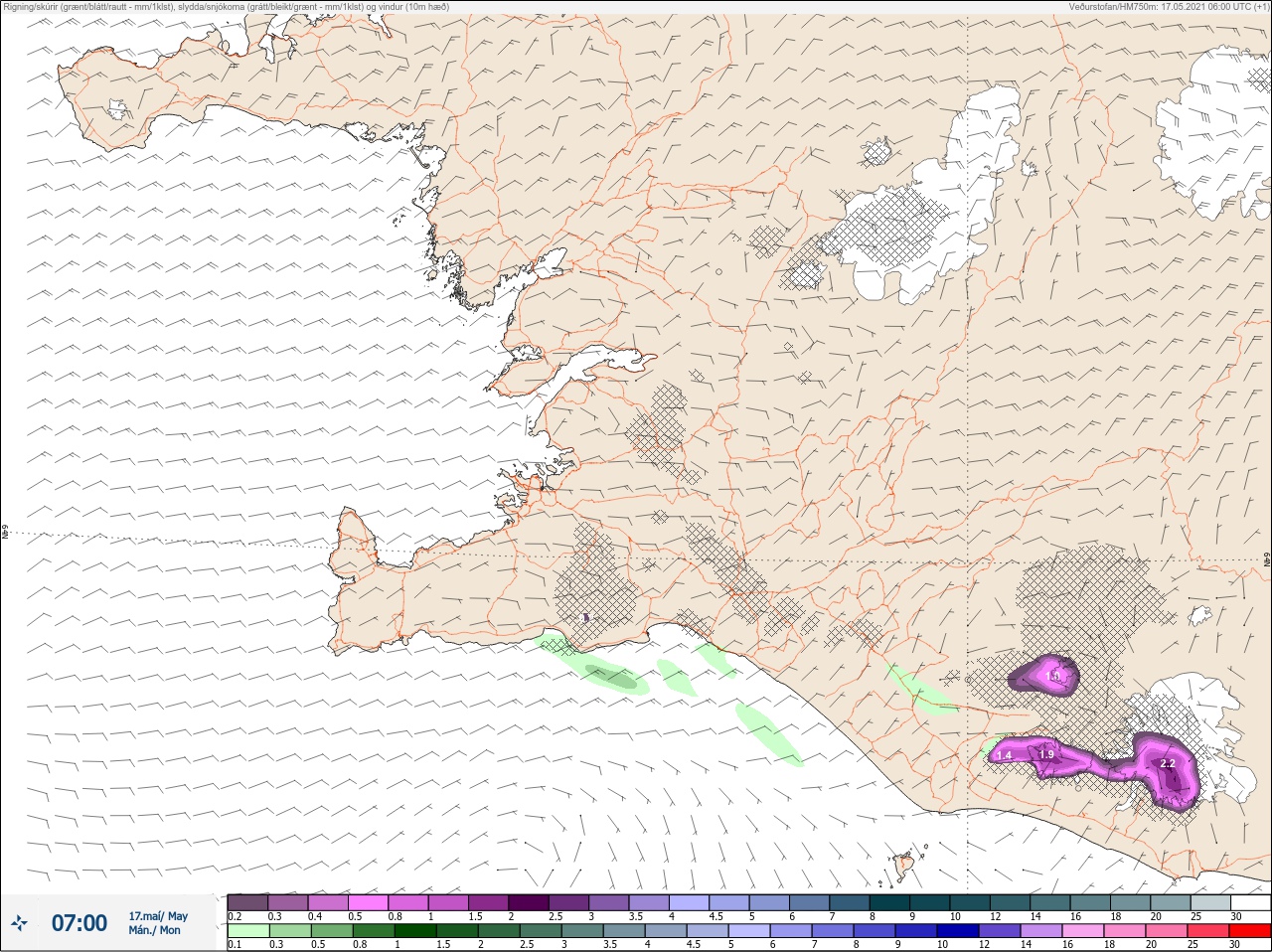
Task: Click the bright red swatch ending the lower legend row
Action: coord(1251,931)
